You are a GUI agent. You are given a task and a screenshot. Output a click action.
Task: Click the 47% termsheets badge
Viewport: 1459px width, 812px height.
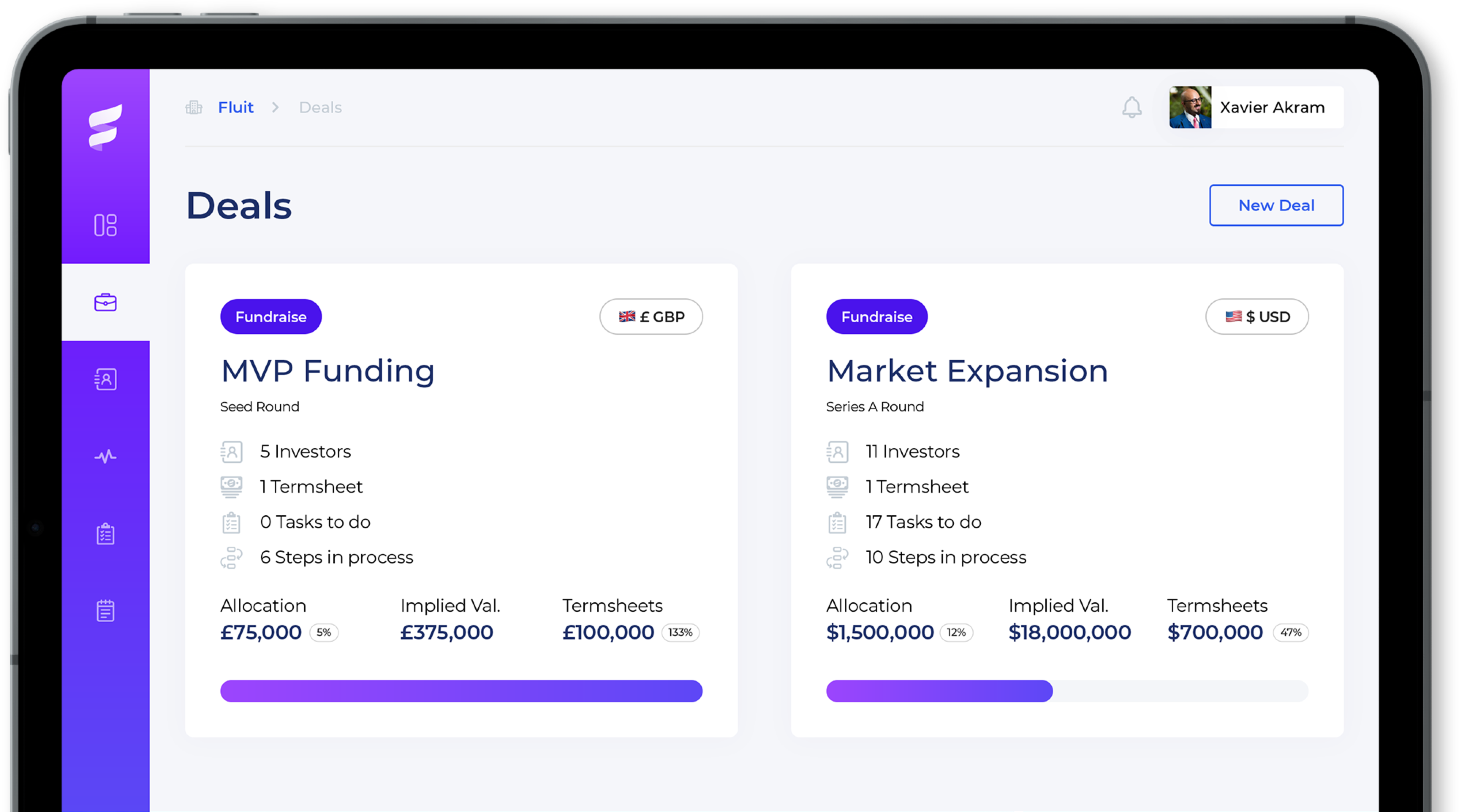pyautogui.click(x=1291, y=633)
